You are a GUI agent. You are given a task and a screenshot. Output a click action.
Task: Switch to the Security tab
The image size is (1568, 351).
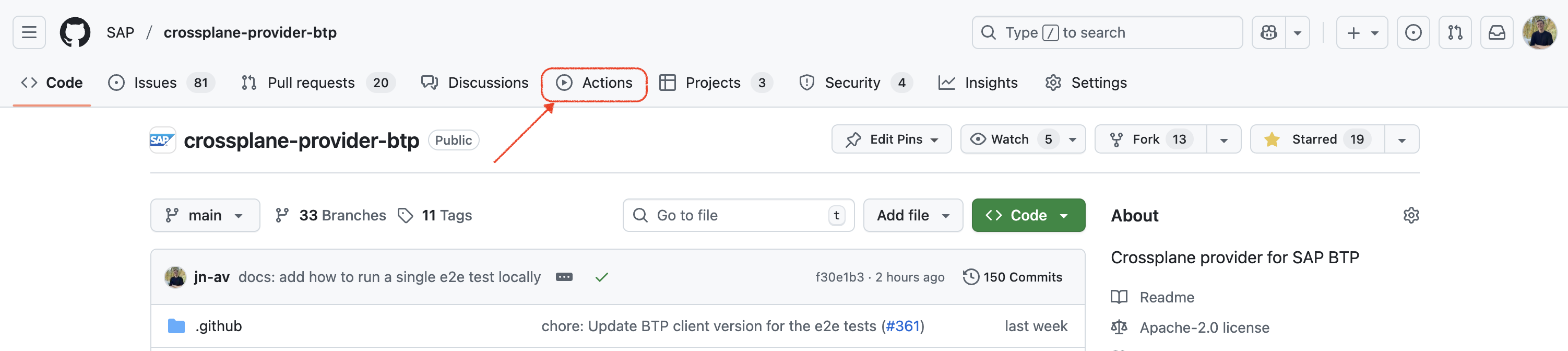click(x=852, y=83)
